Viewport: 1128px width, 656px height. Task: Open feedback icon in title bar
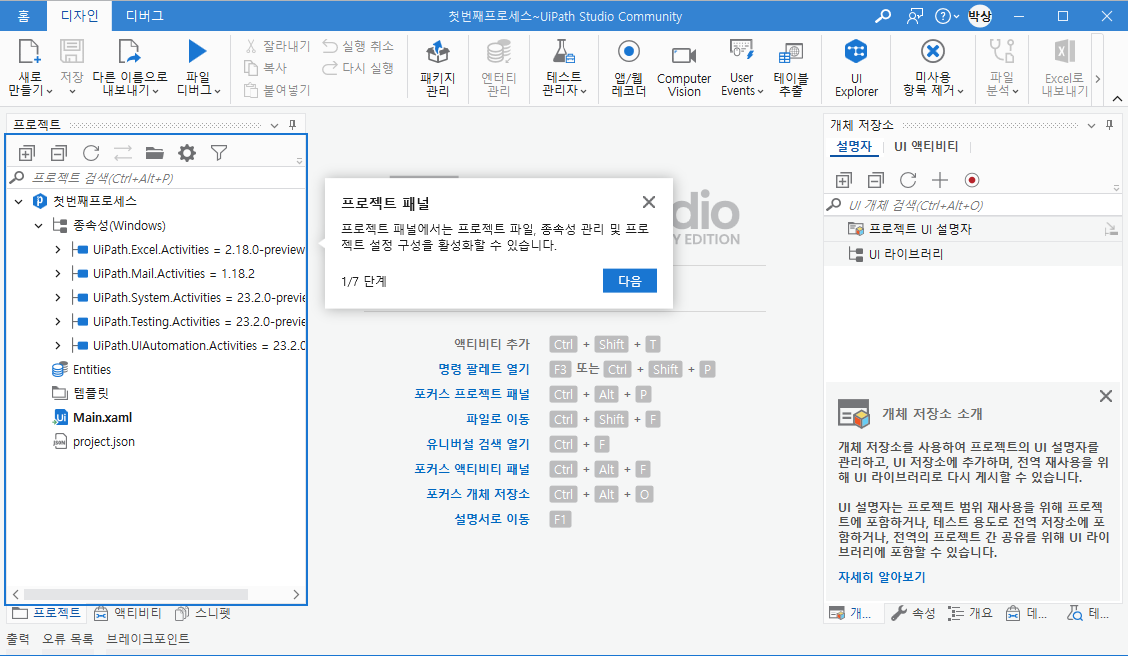[x=915, y=16]
